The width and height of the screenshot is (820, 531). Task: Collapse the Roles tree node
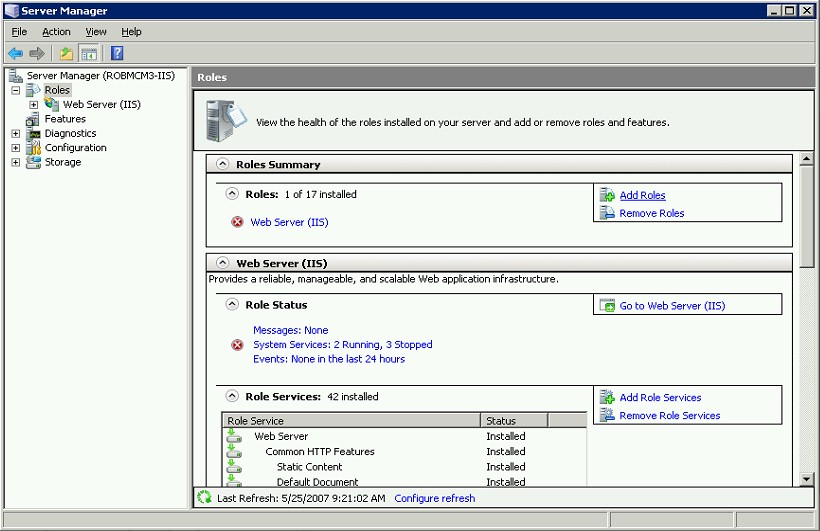[16, 90]
